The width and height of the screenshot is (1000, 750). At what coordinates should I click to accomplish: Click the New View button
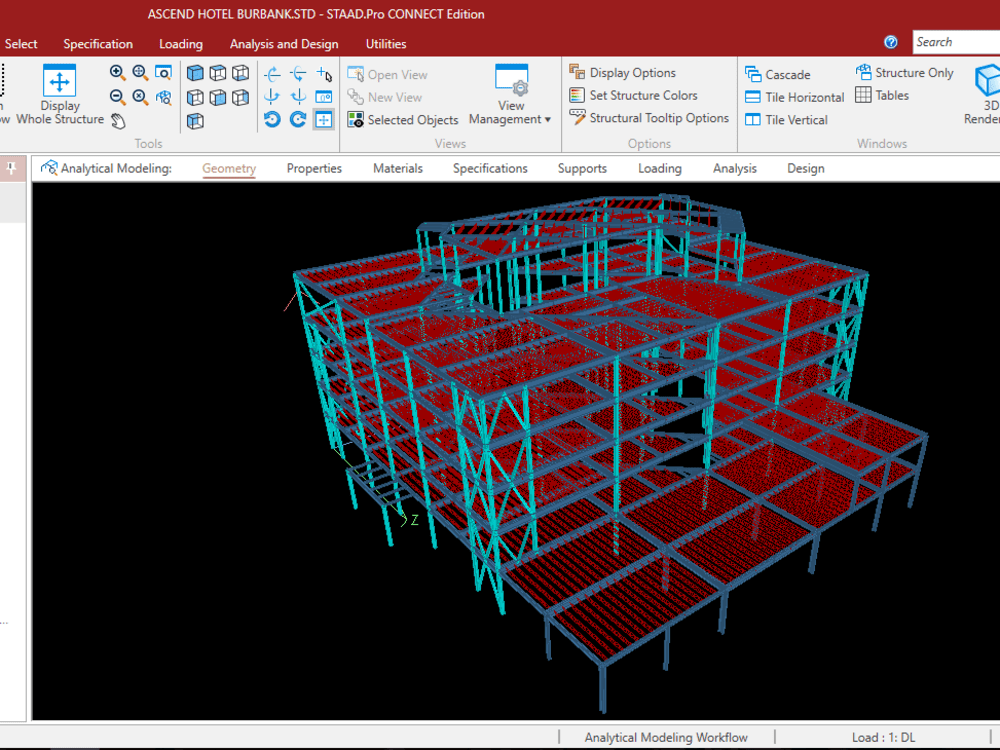[385, 97]
